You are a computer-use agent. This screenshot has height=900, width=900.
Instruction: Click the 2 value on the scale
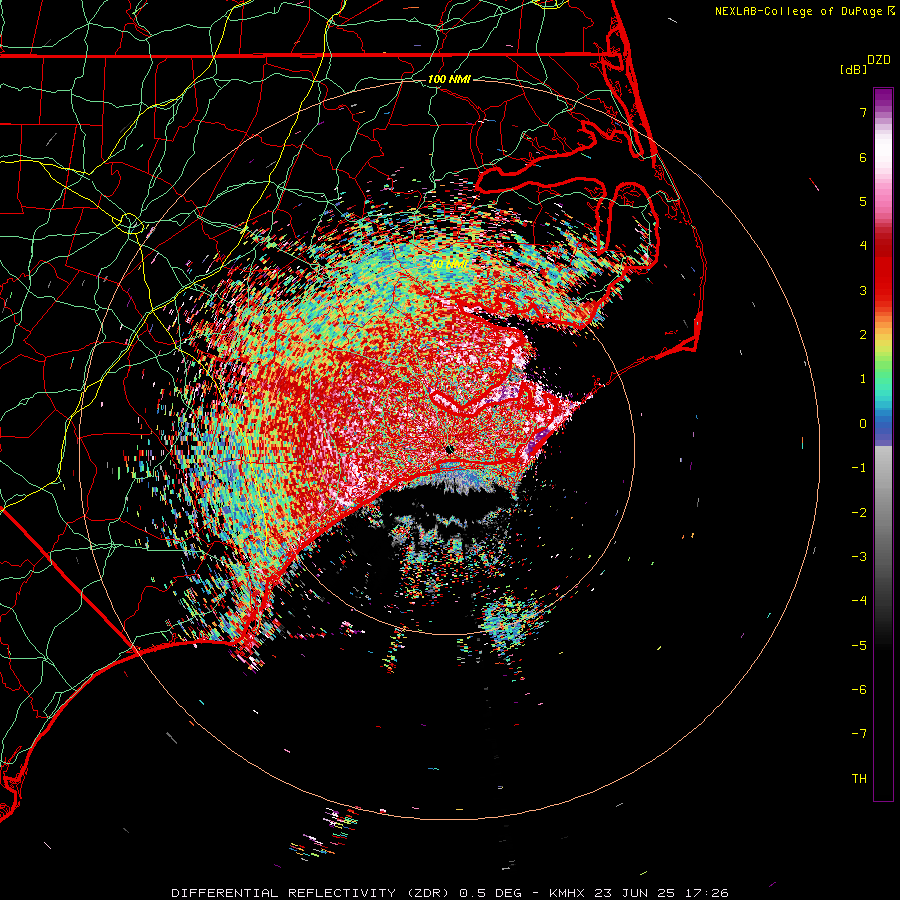point(863,335)
